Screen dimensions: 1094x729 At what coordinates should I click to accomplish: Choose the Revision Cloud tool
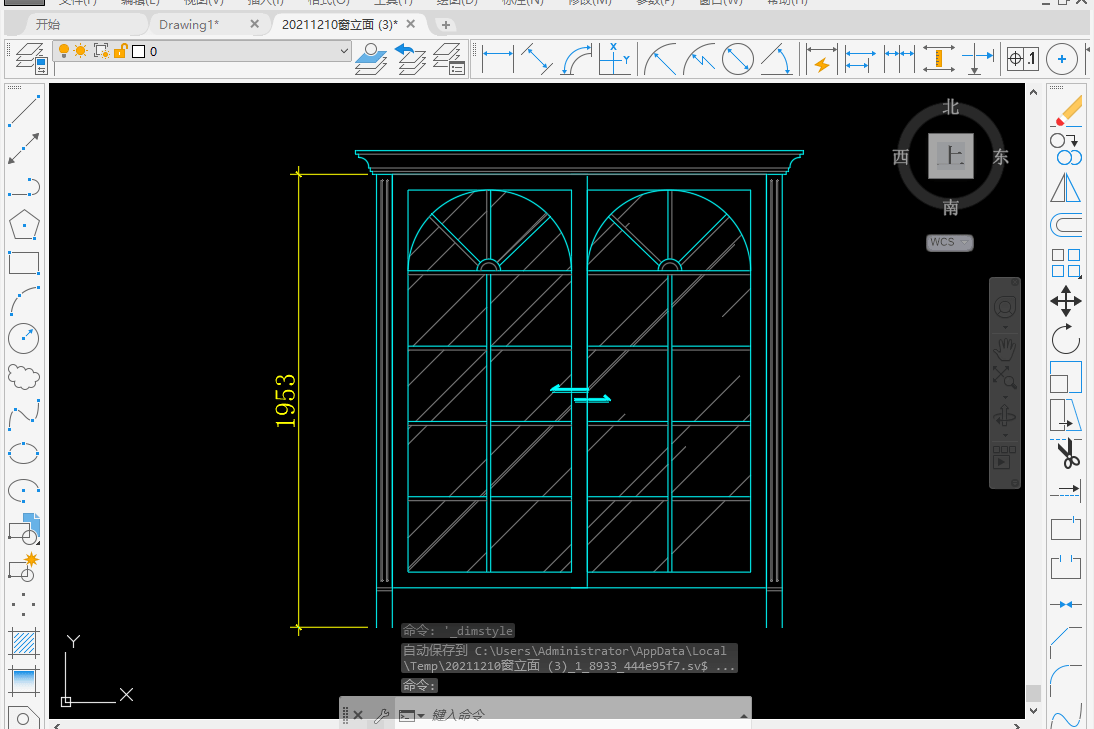23,377
